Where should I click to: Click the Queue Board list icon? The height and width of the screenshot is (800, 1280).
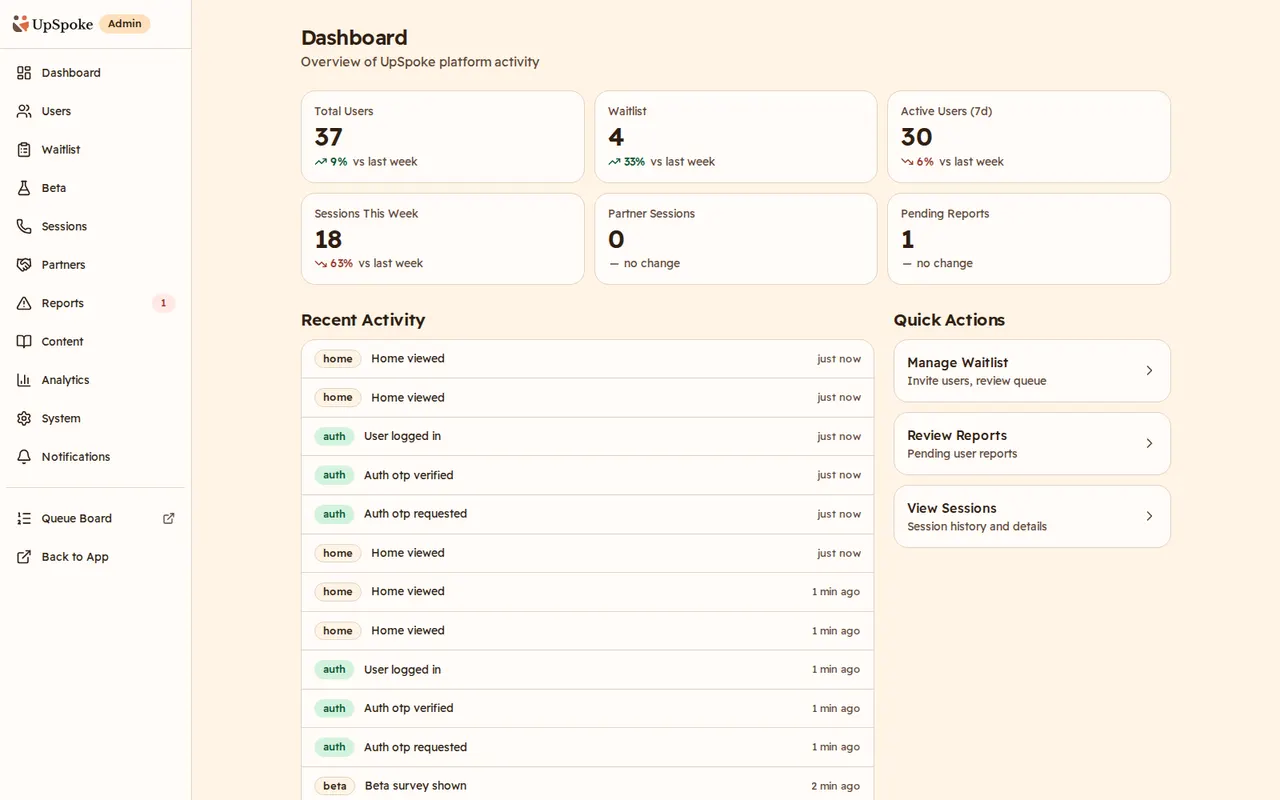[x=24, y=519]
